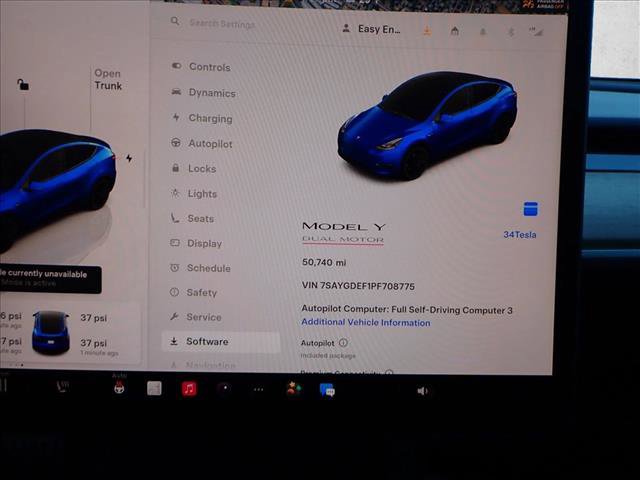Viewport: 640px width, 480px height.
Task: Click Additional Vehicle Information link
Action: point(366,322)
